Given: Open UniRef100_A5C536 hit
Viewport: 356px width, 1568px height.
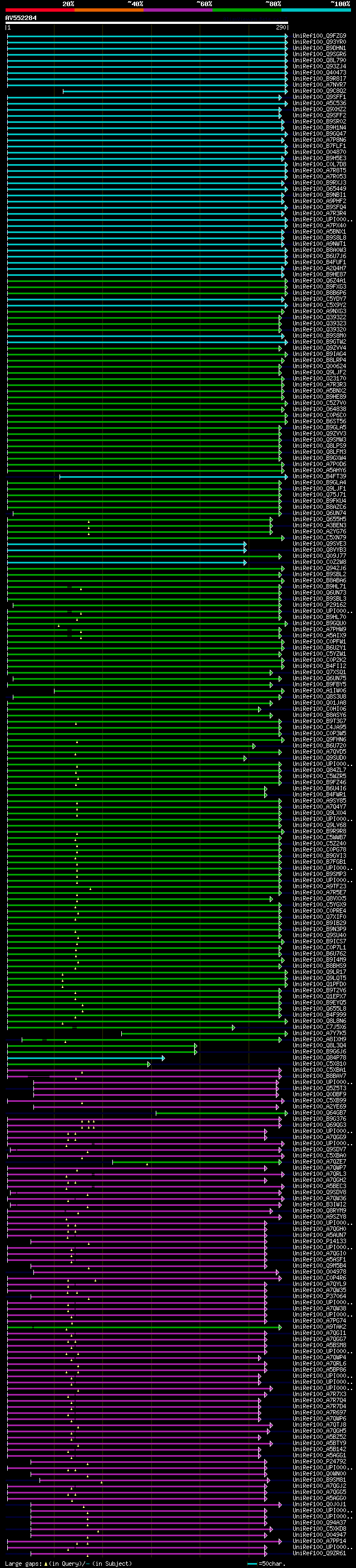Looking at the screenshot, I should click(x=319, y=103).
